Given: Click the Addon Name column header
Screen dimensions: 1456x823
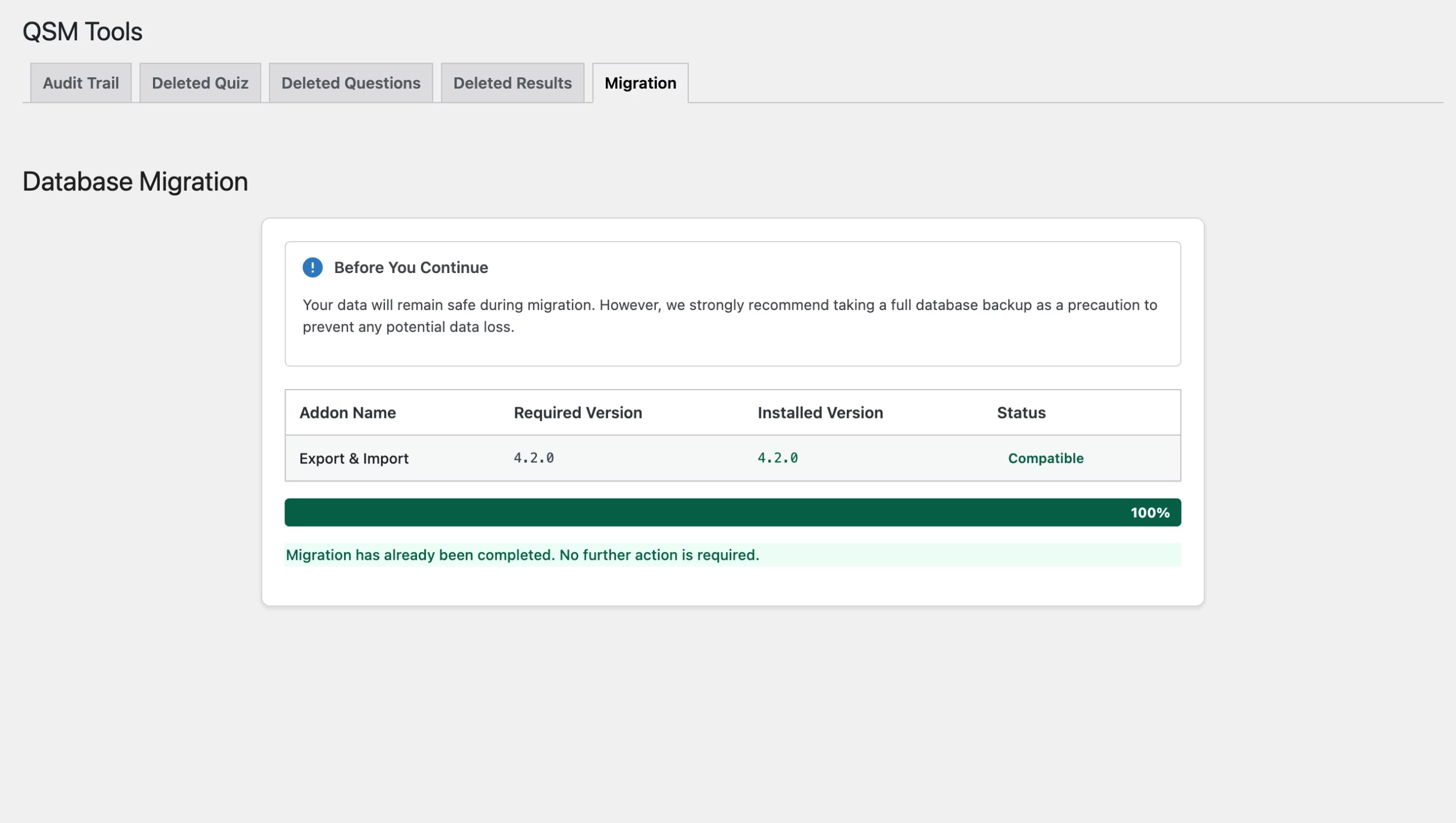Looking at the screenshot, I should 348,412.
